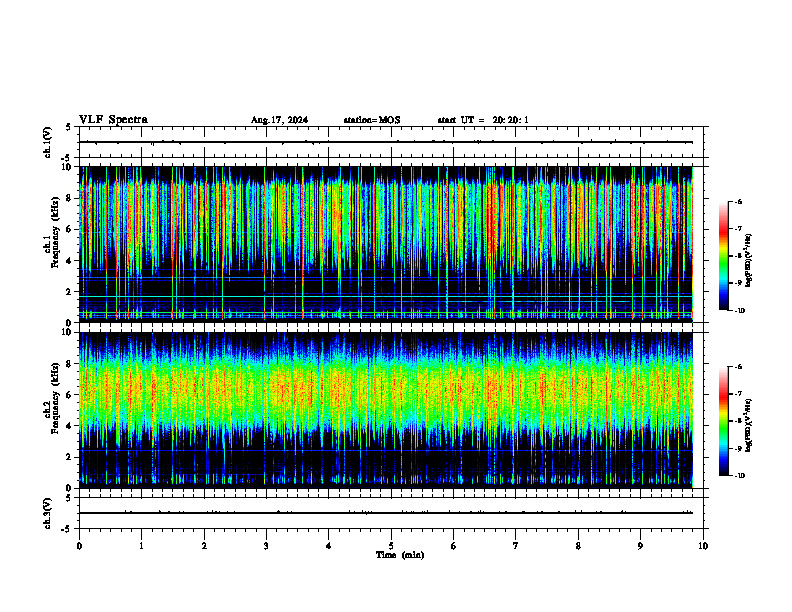Click the "5" tick on ch.3(V) axis

[69, 498]
